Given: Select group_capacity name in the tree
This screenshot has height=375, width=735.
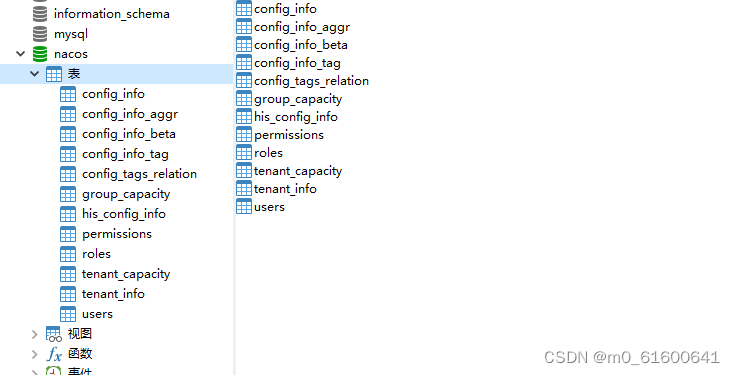Looking at the screenshot, I should click(x=126, y=194).
